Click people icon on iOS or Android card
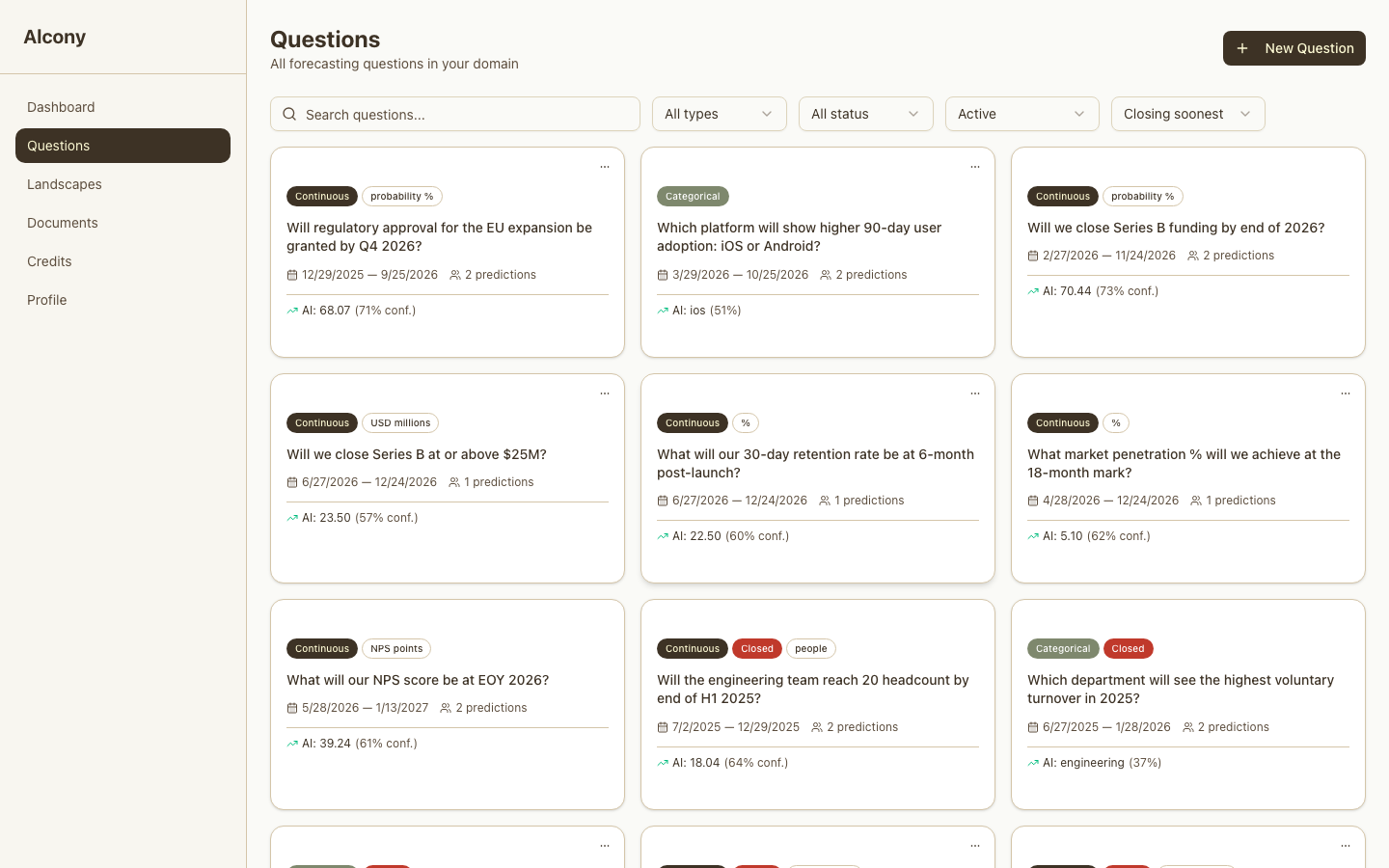Screen dimensions: 1389x868 click(x=826, y=275)
